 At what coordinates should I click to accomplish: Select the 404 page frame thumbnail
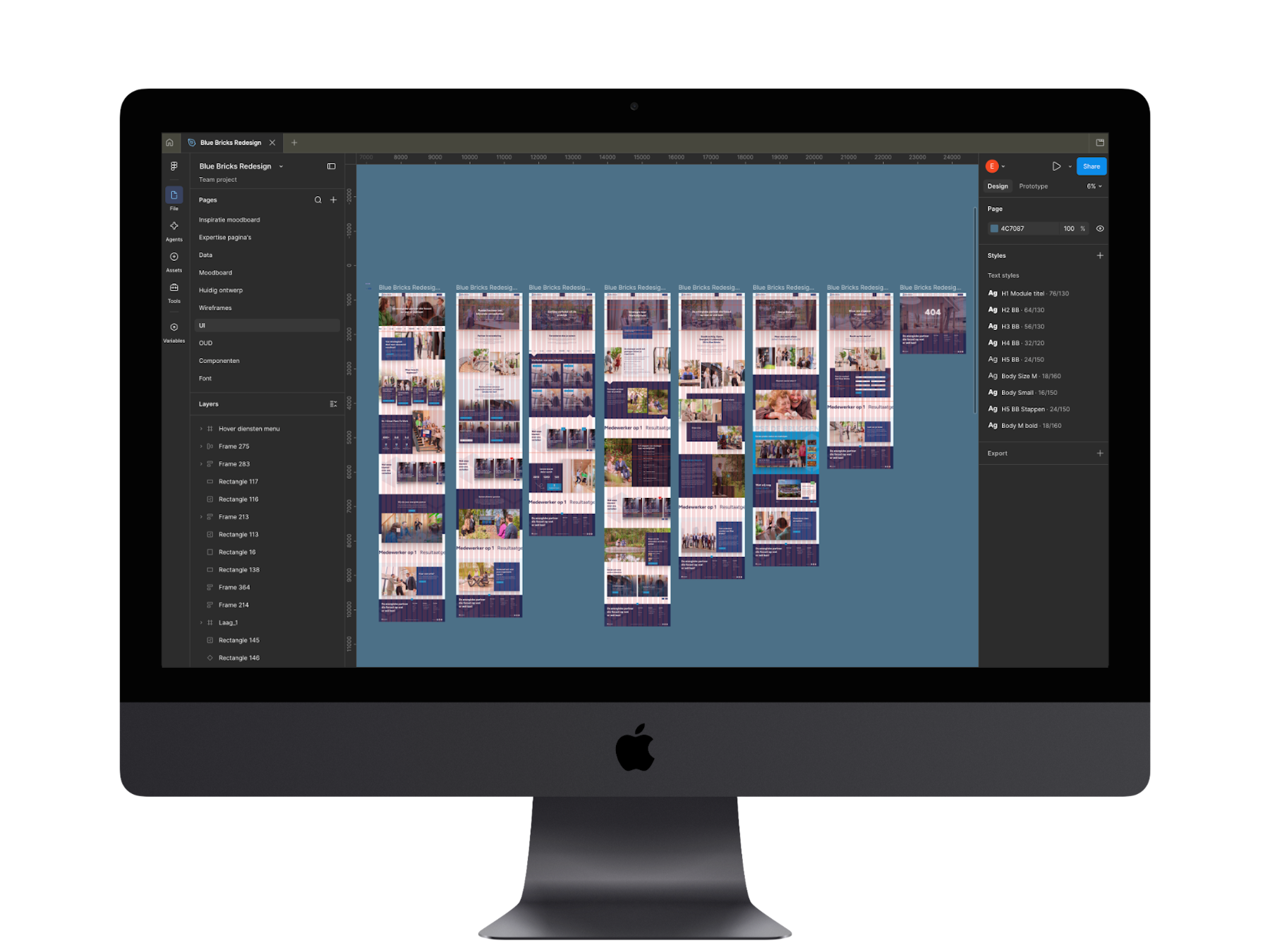pos(933,324)
